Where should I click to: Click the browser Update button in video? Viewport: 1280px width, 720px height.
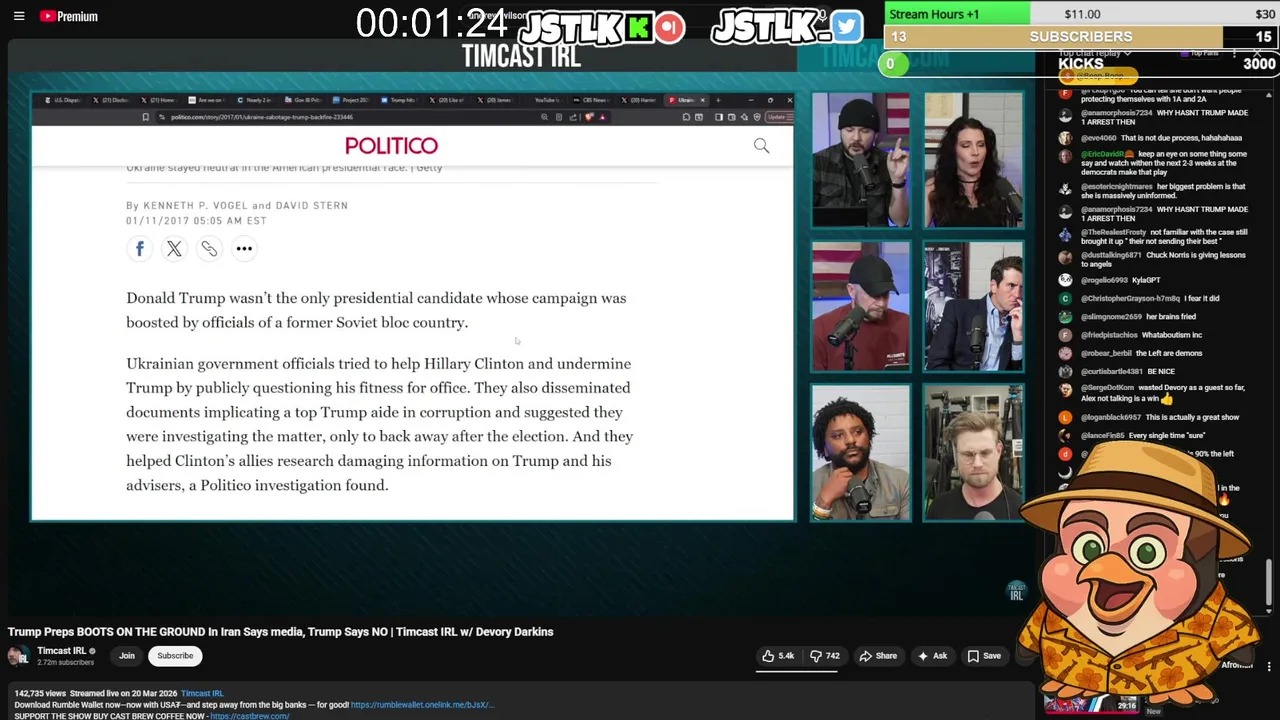click(778, 117)
